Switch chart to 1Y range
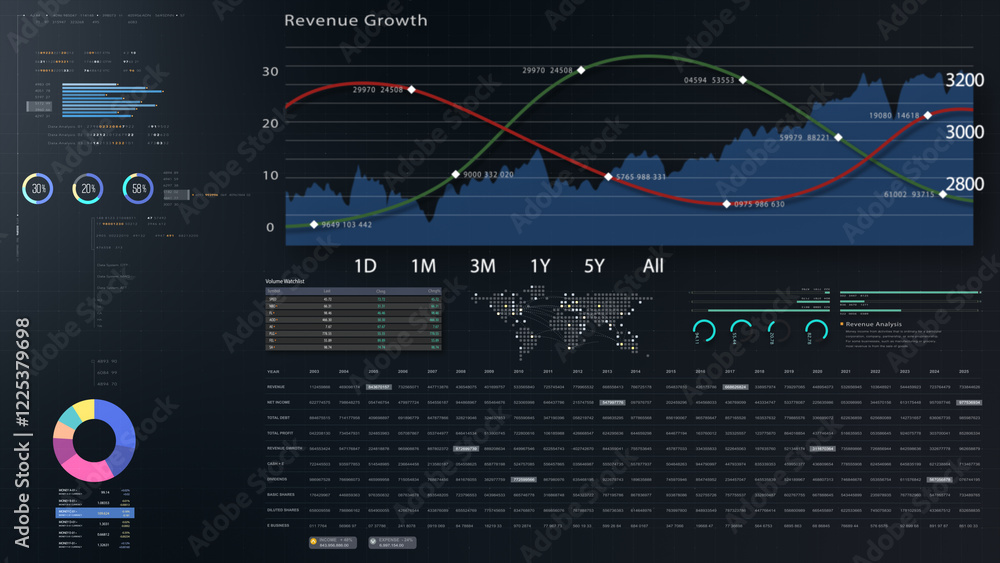Image resolution: width=1000 pixels, height=563 pixels. click(540, 266)
